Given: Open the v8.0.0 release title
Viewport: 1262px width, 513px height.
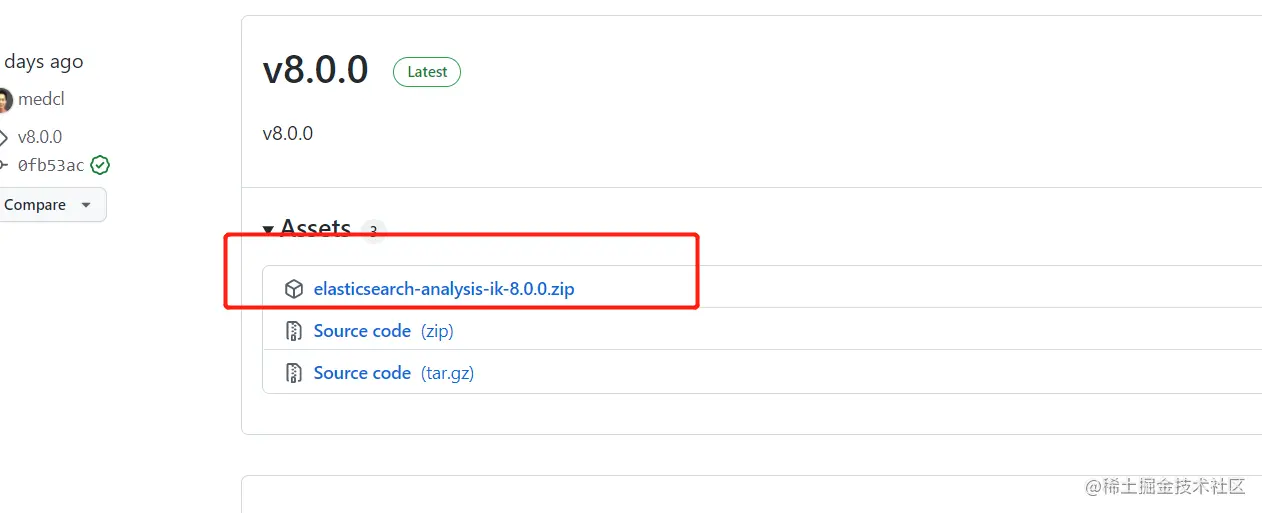Looking at the screenshot, I should click(315, 71).
